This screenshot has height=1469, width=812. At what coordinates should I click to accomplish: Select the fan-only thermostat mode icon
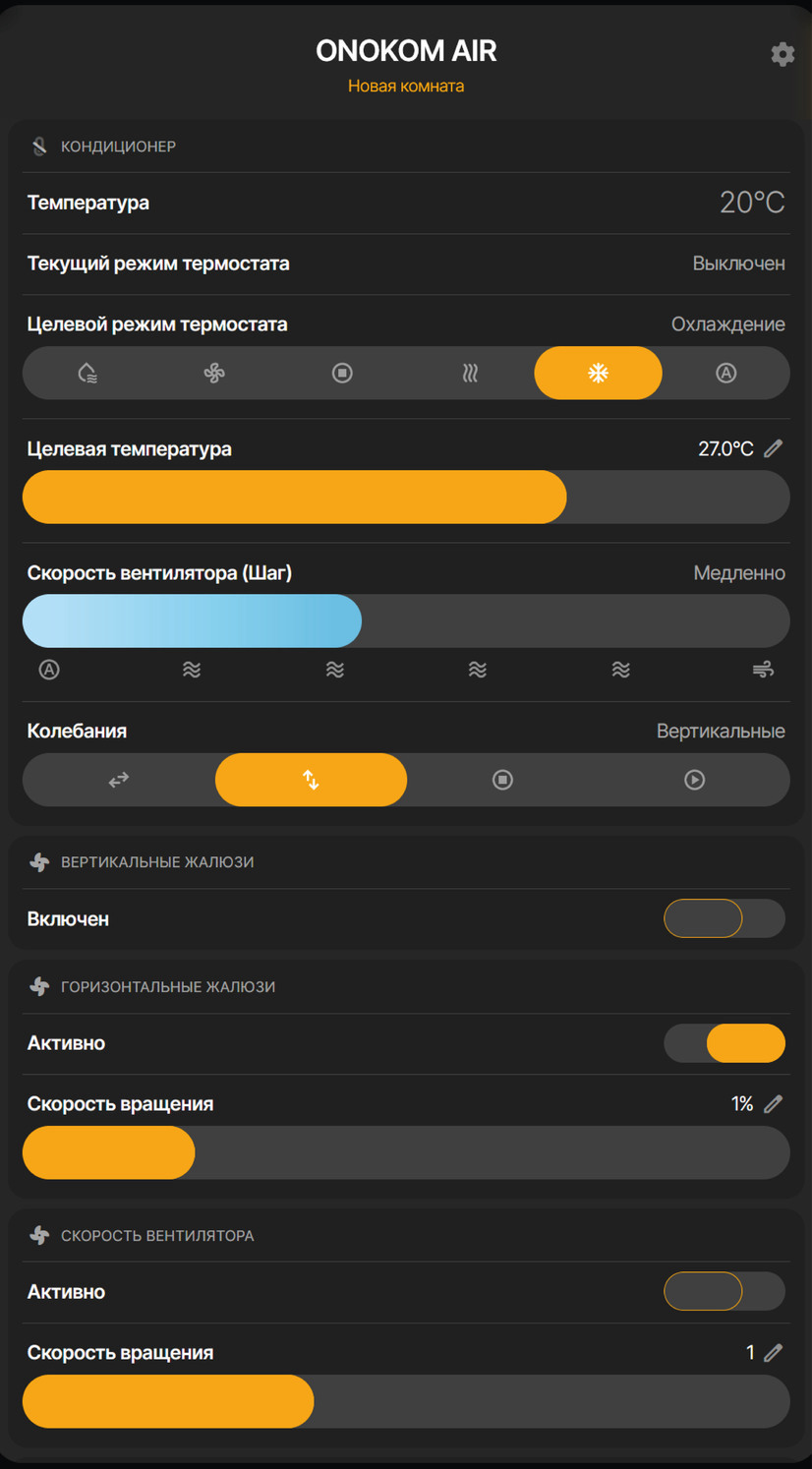pos(214,373)
